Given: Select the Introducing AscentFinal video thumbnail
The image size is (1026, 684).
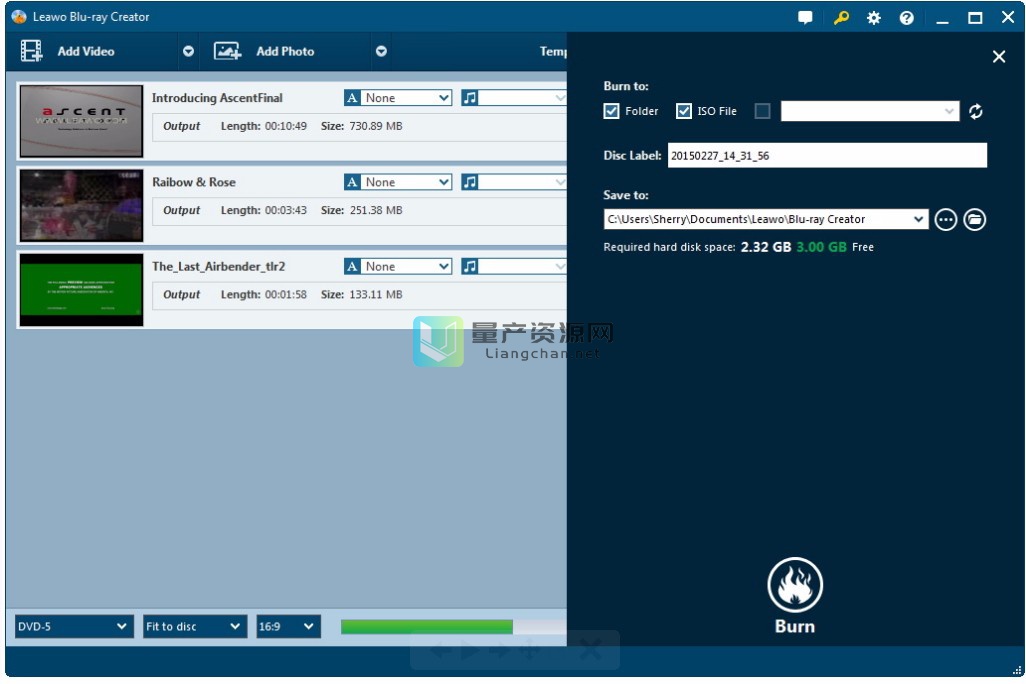Looking at the screenshot, I should [81, 121].
